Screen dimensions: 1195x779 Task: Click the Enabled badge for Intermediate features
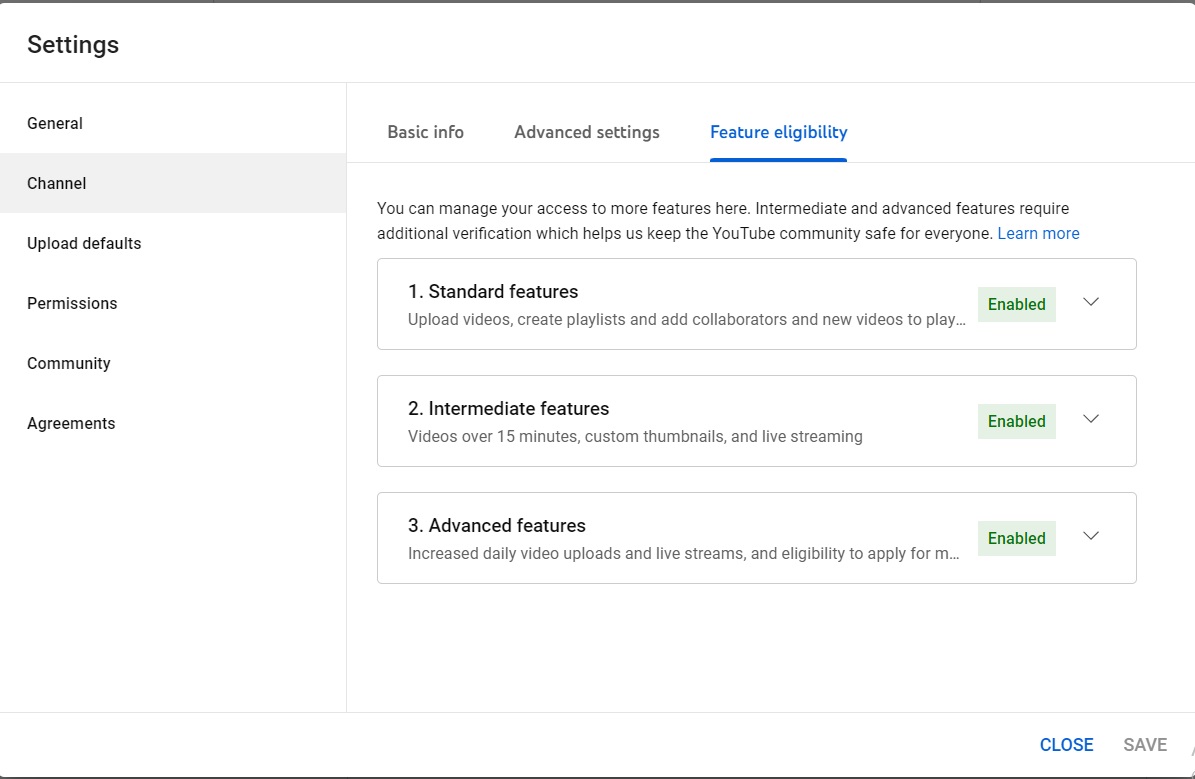click(x=1017, y=422)
